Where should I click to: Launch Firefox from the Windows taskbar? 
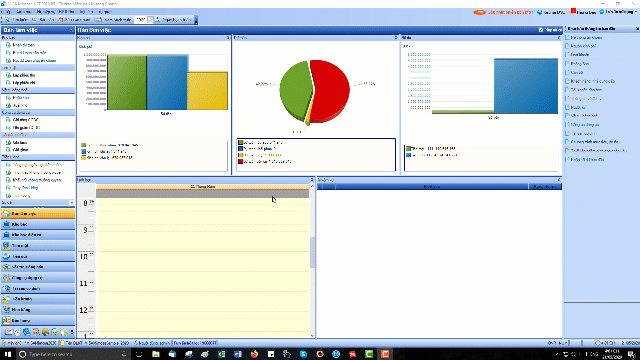[x=254, y=354]
